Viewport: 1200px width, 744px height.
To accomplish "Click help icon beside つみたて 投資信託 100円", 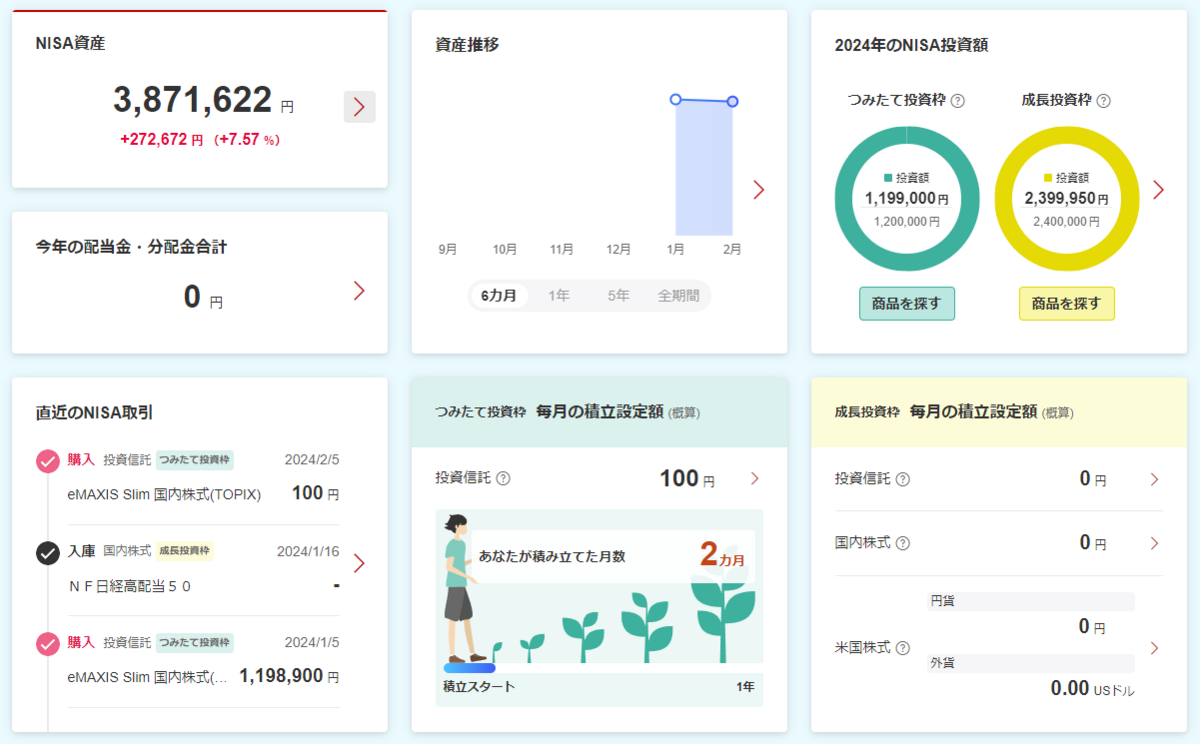I will (x=503, y=479).
